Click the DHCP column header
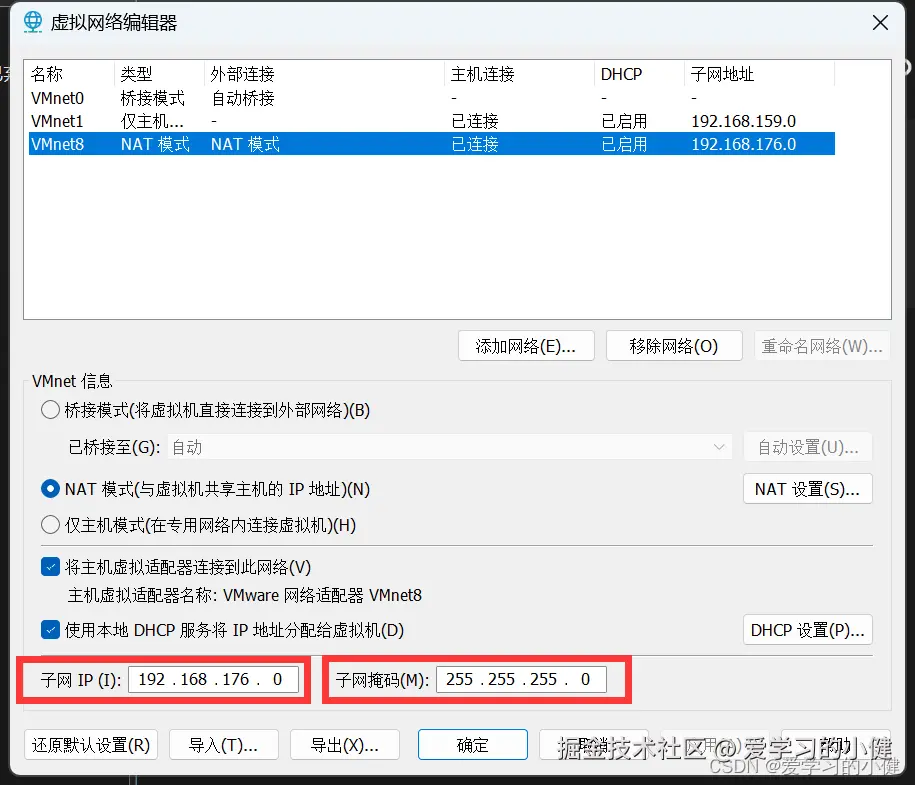Viewport: 915px width, 785px height. coord(639,74)
